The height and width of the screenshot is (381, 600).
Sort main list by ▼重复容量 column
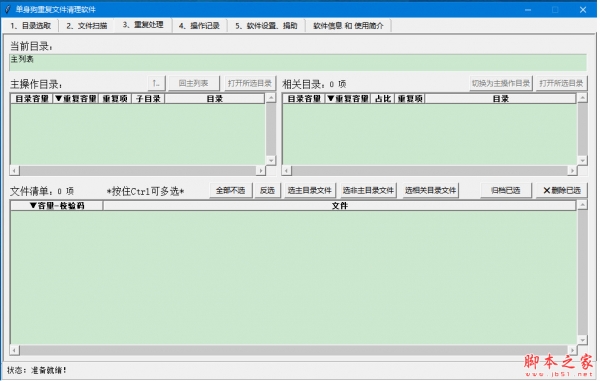click(75, 99)
